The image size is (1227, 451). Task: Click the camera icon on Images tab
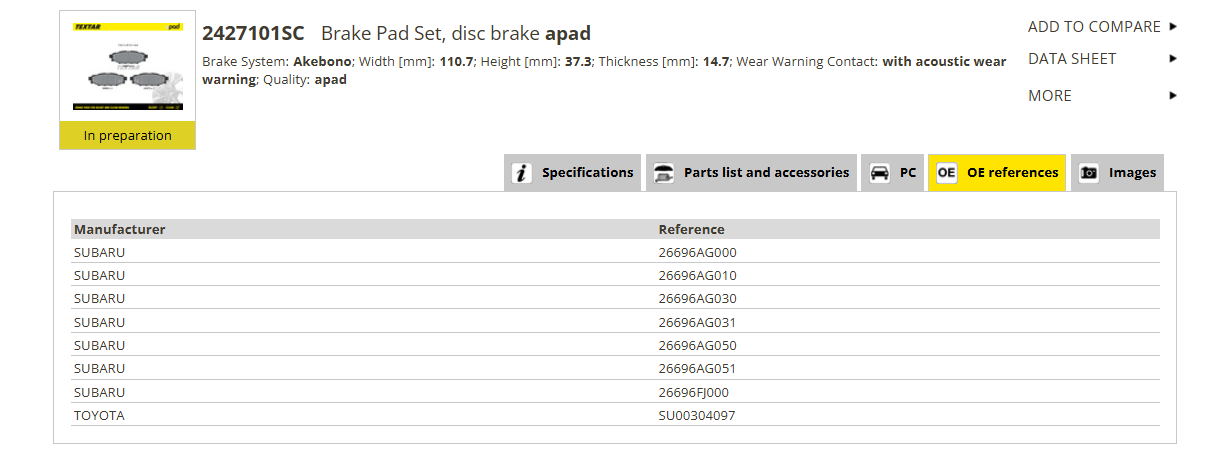pyautogui.click(x=1089, y=173)
